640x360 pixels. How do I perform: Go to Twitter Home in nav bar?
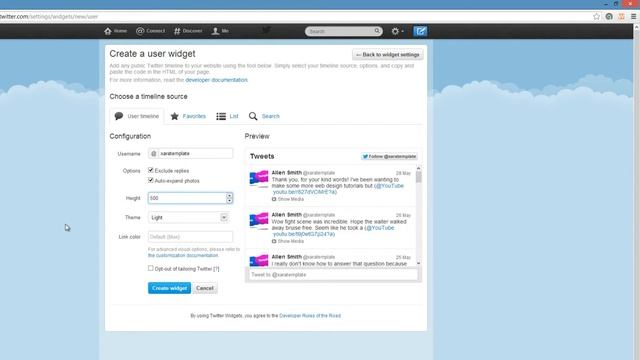pyautogui.click(x=116, y=31)
